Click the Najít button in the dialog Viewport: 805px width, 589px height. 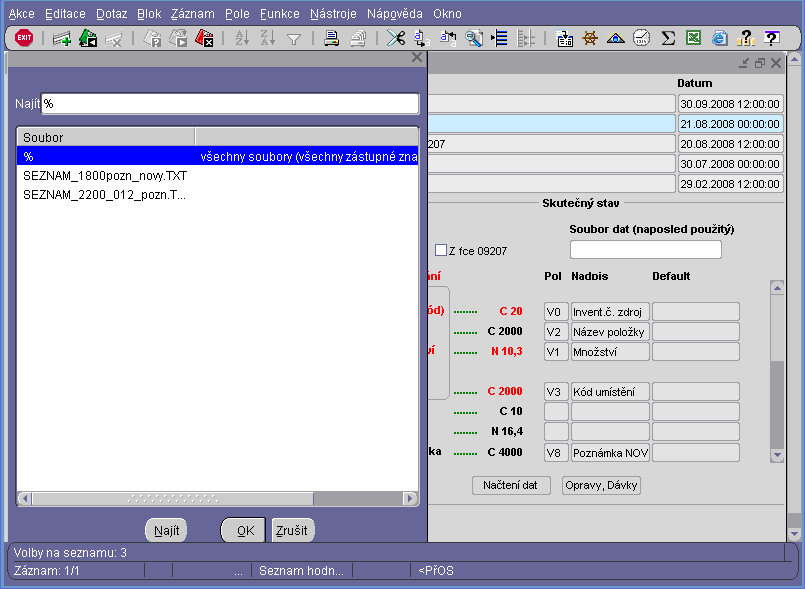tap(166, 530)
